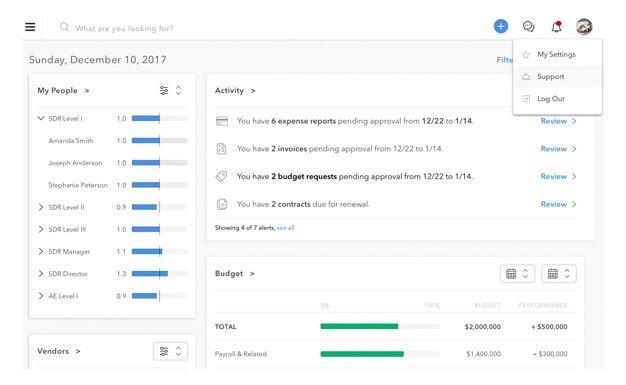
Task: Review the 2 invoices
Action: (x=558, y=149)
